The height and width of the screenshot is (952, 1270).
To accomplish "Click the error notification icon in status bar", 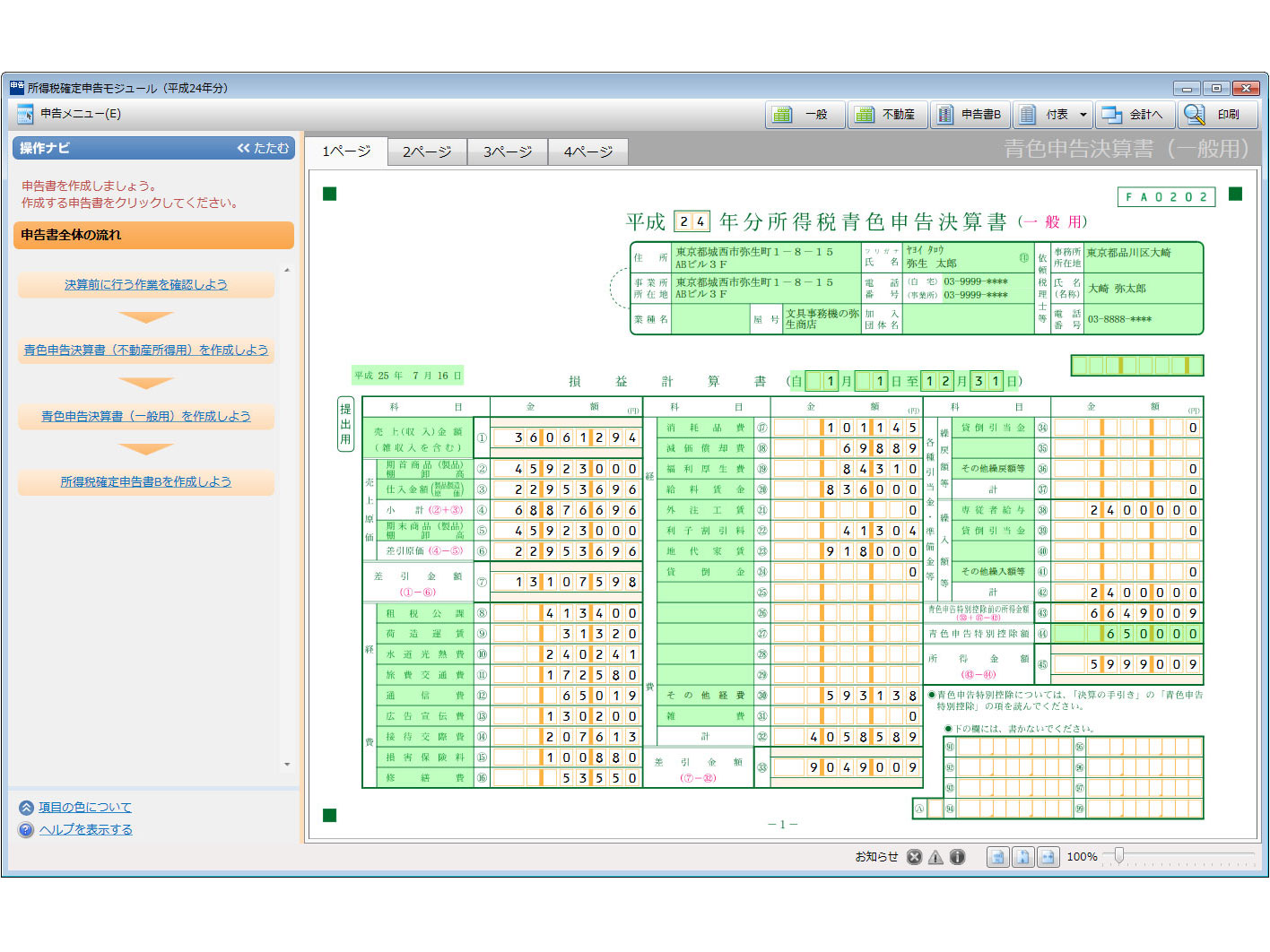I will pos(914,857).
